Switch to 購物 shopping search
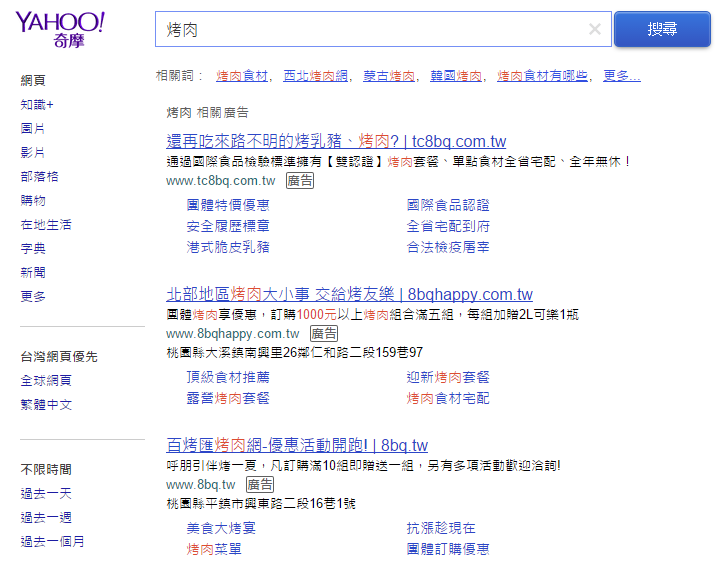 tap(33, 200)
